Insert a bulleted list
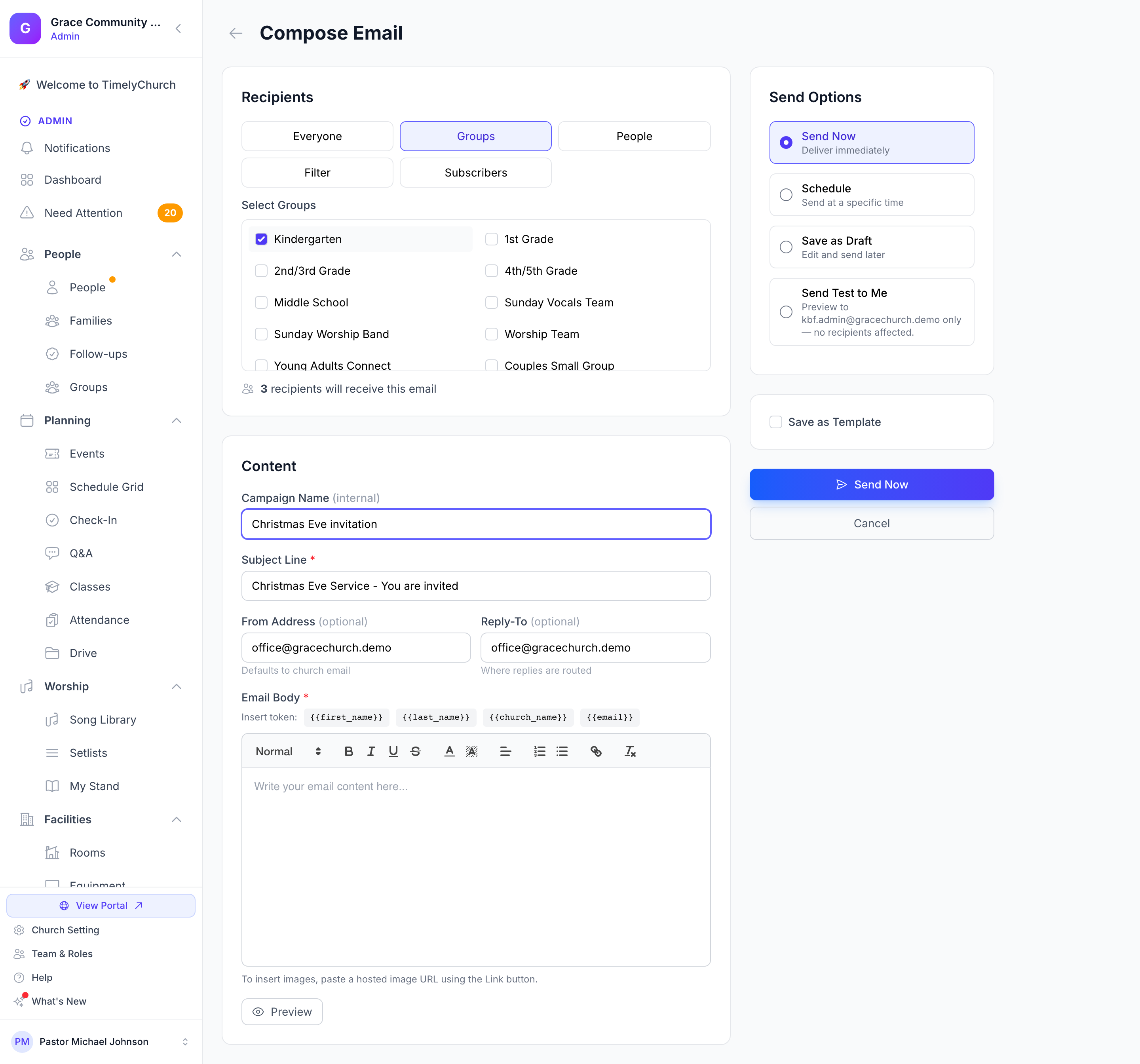The width and height of the screenshot is (1140, 1064). [562, 751]
